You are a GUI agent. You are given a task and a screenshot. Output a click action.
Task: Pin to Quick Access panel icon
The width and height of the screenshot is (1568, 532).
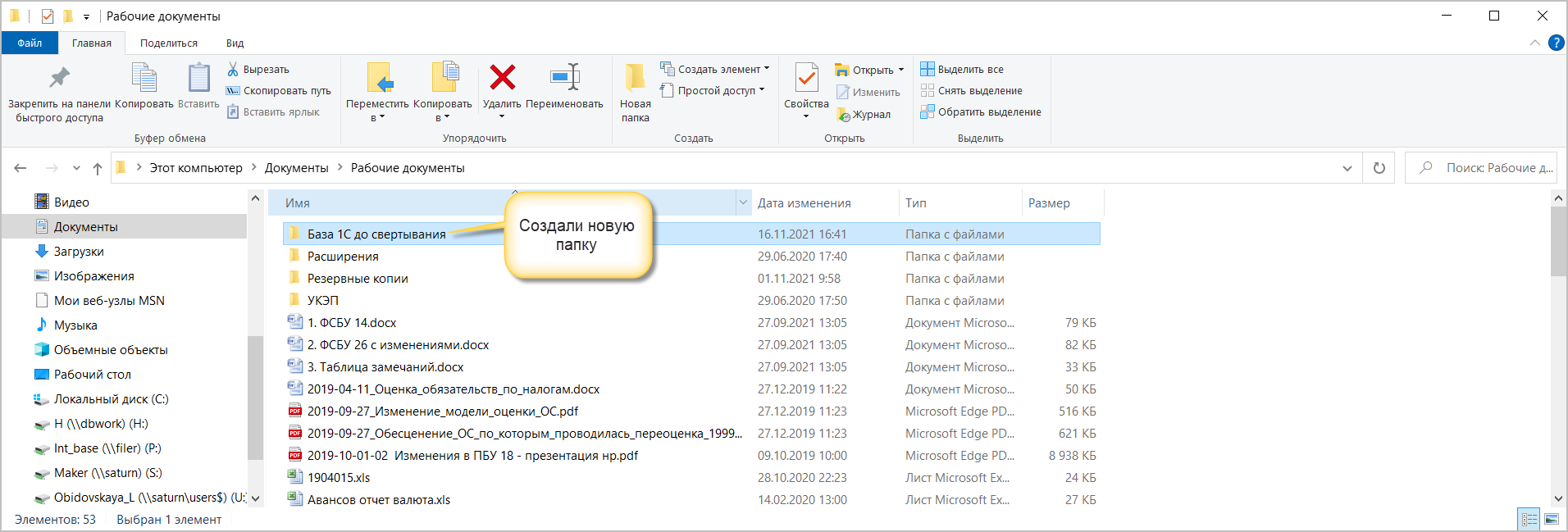(59, 79)
